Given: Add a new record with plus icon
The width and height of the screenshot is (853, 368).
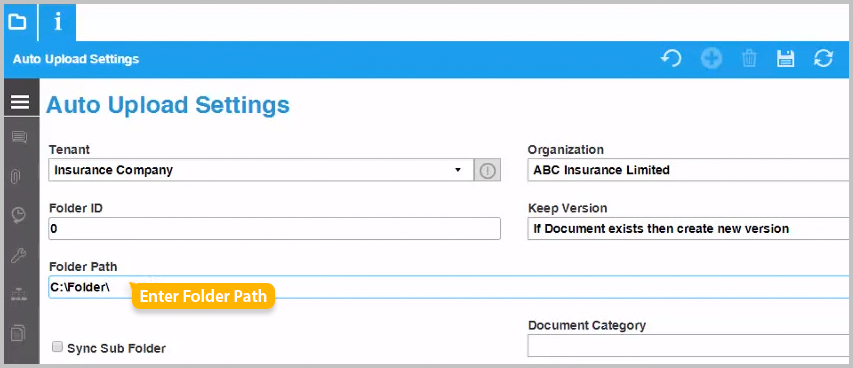Looking at the screenshot, I should (711, 59).
